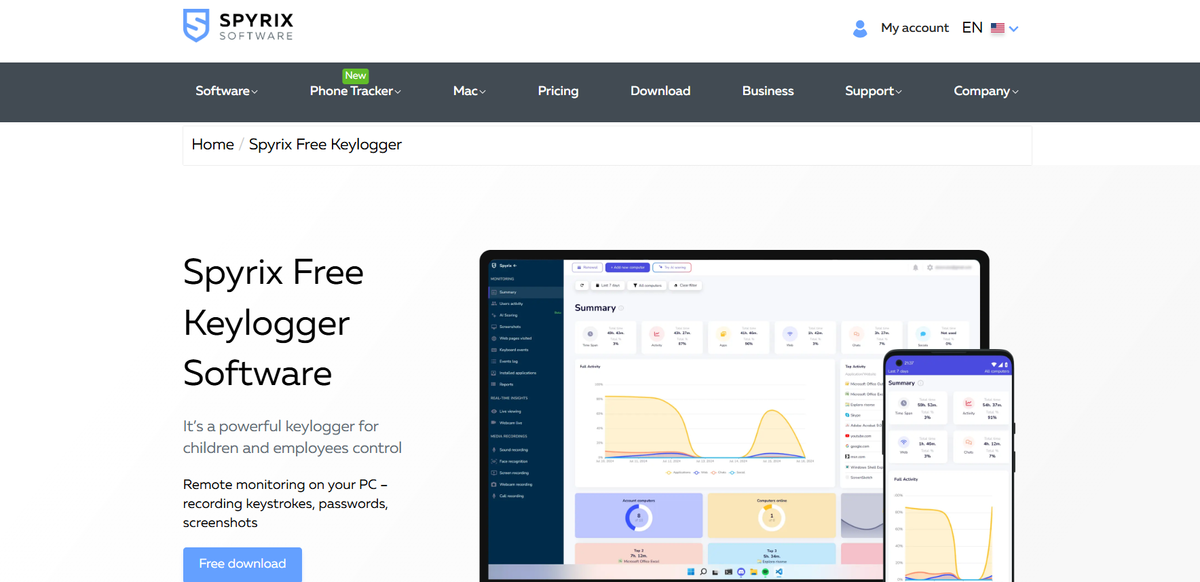Open the Last 7 days date filter
The width and height of the screenshot is (1200, 582).
click(610, 285)
